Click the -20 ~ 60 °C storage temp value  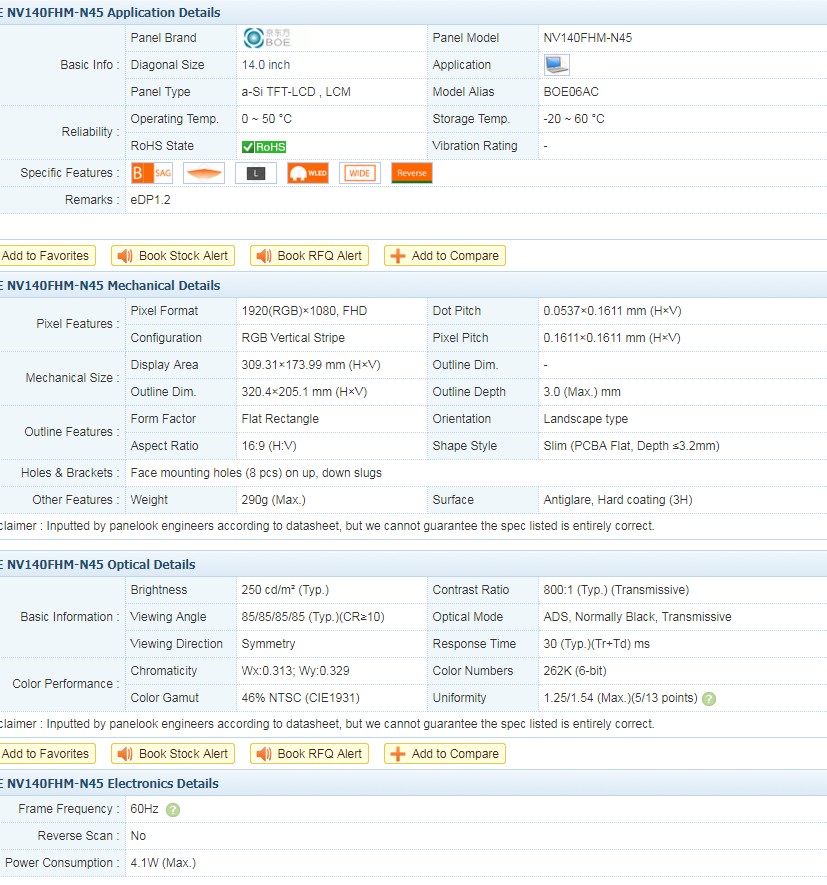coord(574,119)
